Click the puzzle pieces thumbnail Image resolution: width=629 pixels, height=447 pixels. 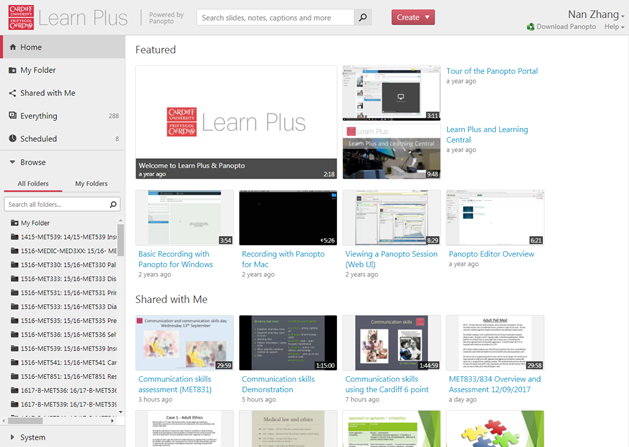pos(495,429)
